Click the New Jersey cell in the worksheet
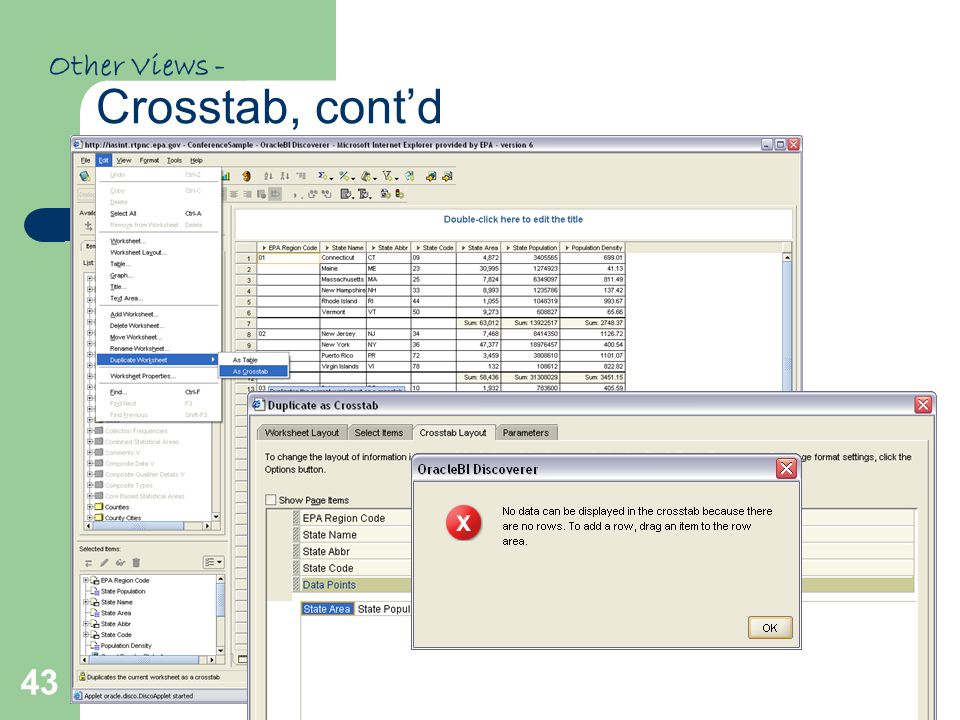Viewport: 960px width, 720px height. point(343,334)
